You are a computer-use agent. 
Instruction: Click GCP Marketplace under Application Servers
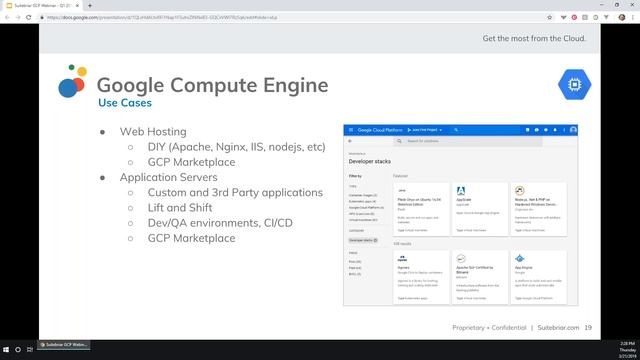point(191,238)
